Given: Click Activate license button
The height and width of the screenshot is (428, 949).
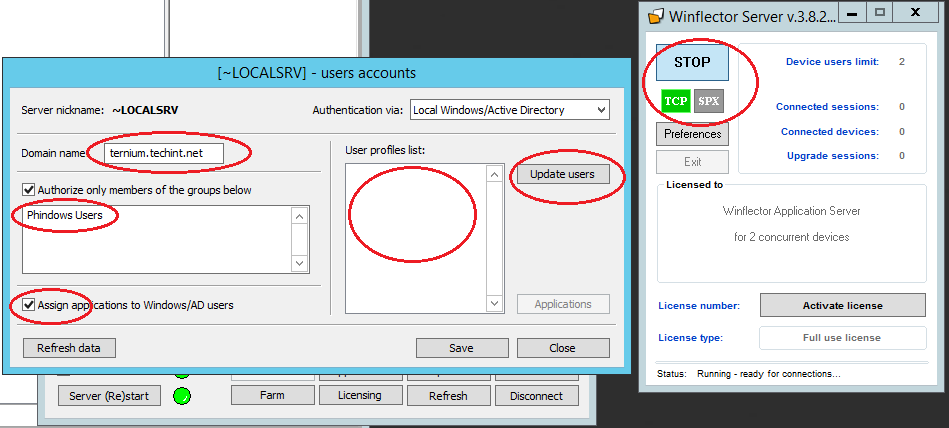Looking at the screenshot, I should (x=843, y=305).
